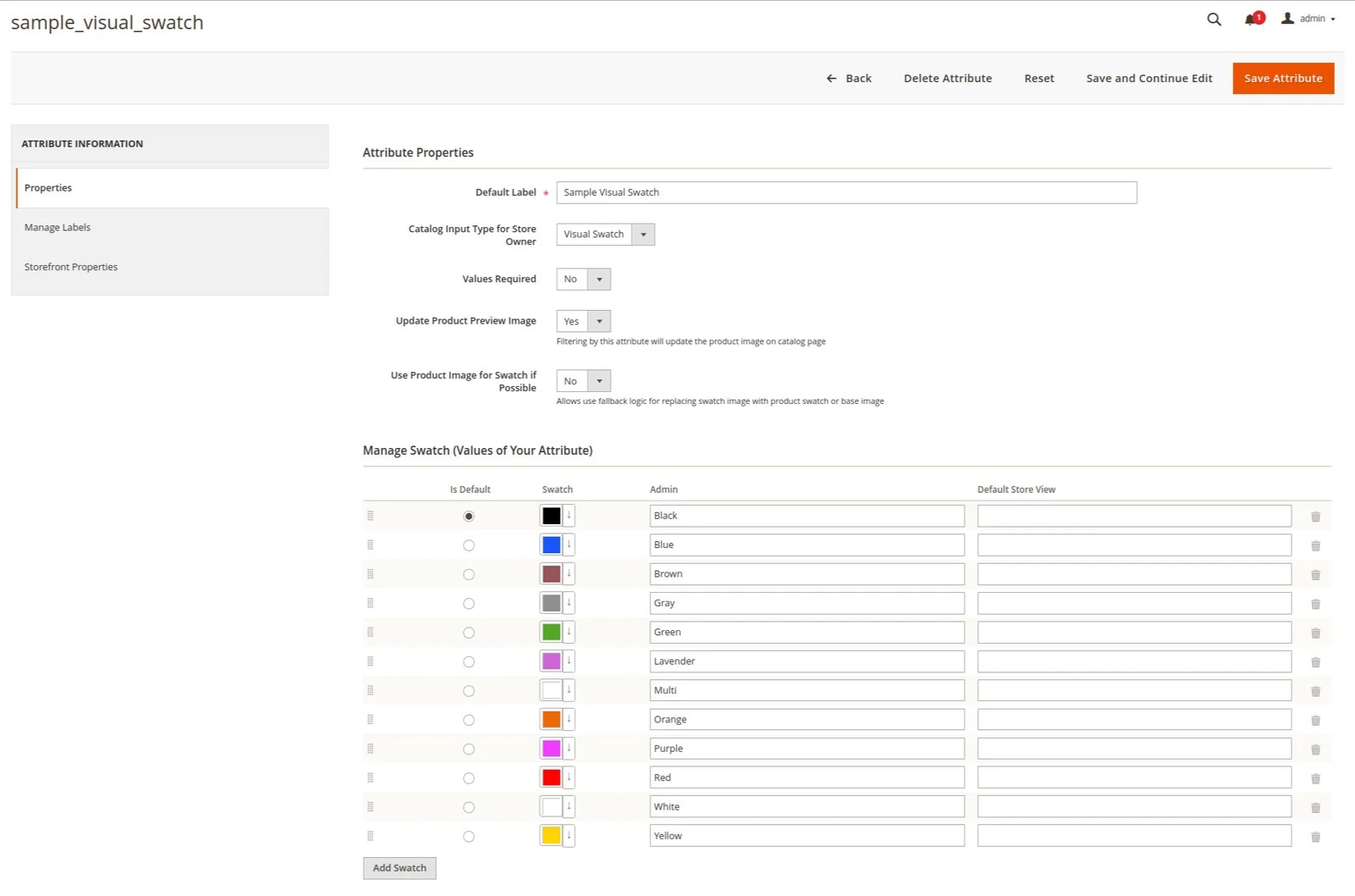Screen dimensions: 1355x896
Task: Set Yellow as the default swatch
Action: [468, 837]
